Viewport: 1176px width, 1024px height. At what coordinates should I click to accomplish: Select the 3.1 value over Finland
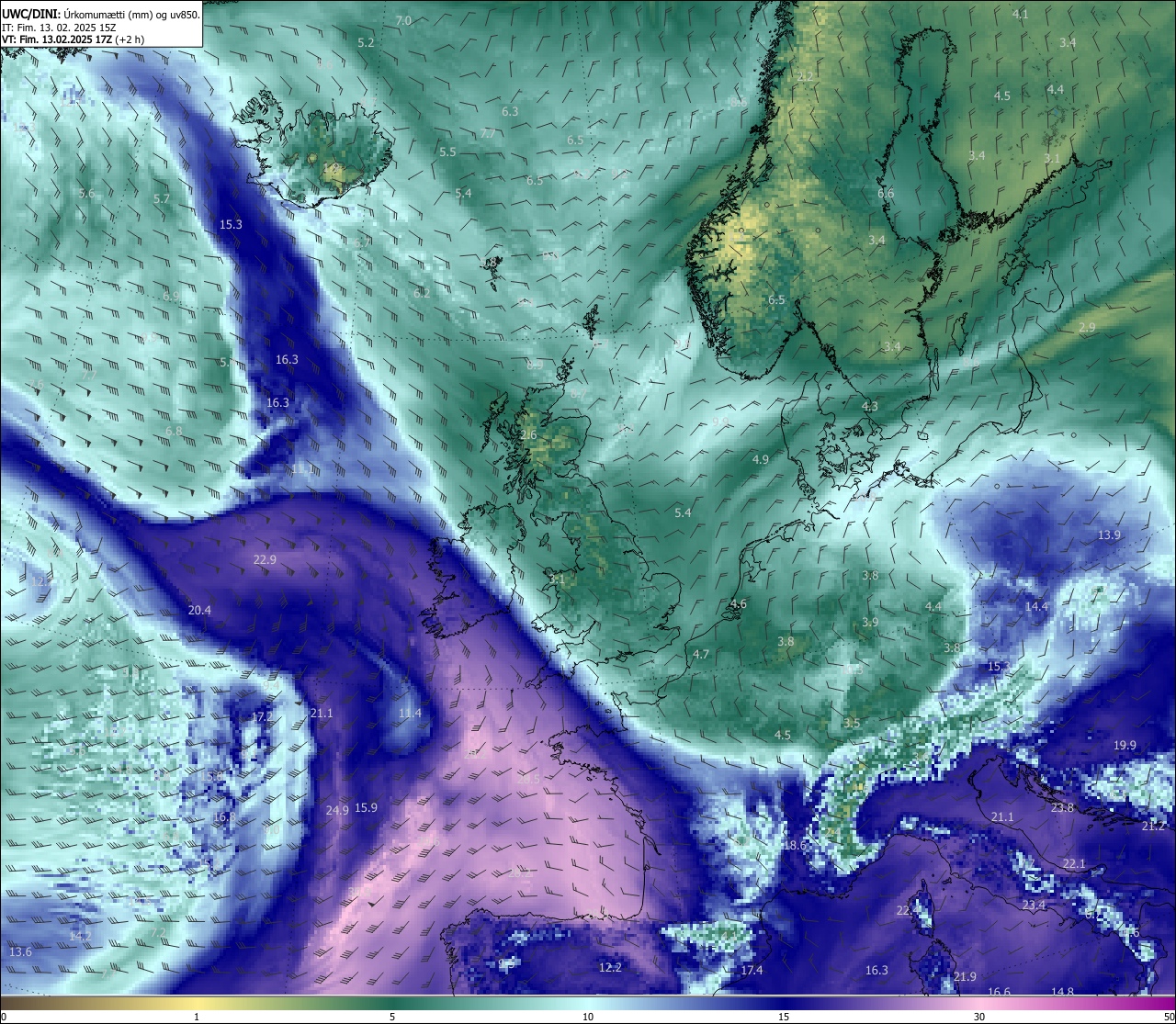(1052, 158)
